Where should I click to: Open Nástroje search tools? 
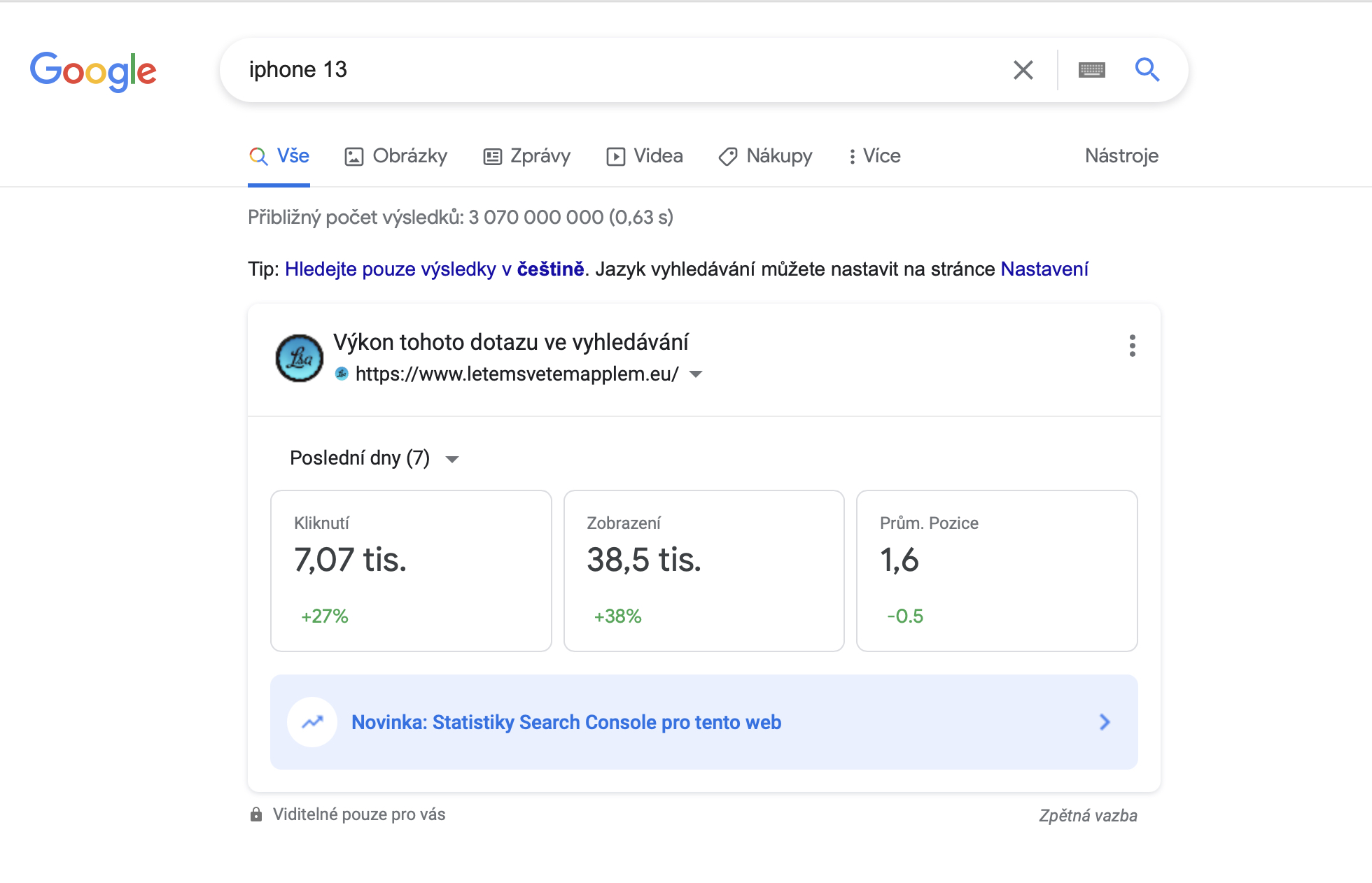(x=1121, y=156)
